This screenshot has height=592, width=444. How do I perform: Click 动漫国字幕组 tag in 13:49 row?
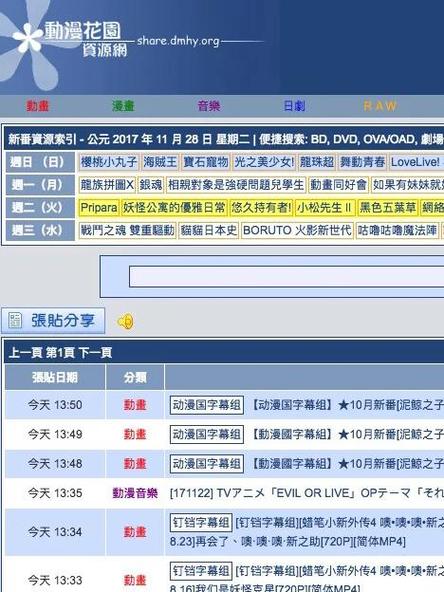pyautogui.click(x=207, y=434)
